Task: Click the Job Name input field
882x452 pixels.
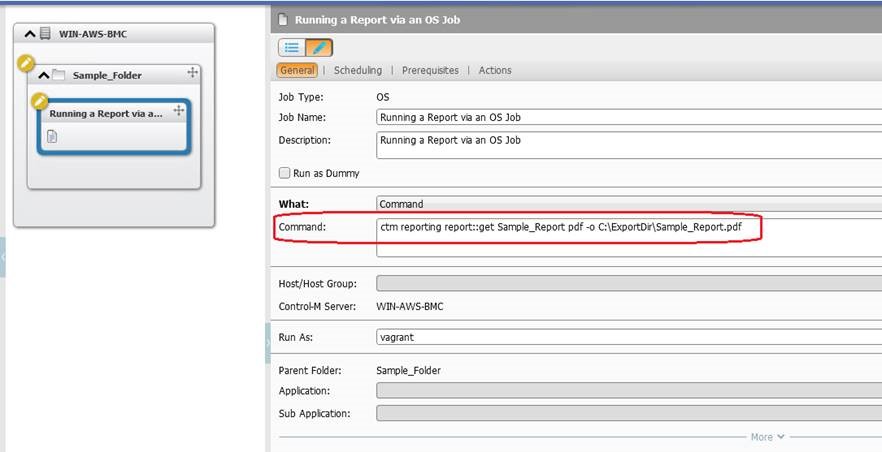Action: click(628, 117)
